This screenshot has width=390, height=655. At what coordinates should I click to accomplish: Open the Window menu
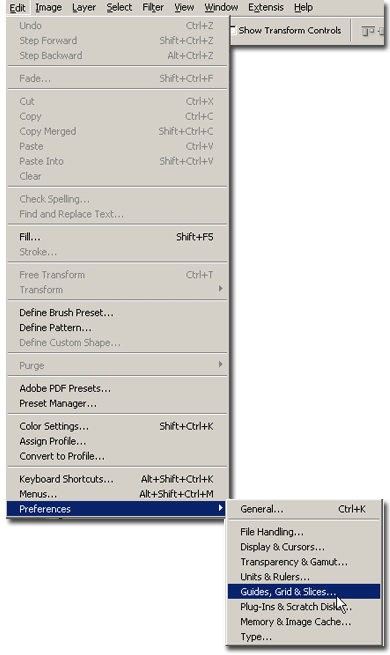[x=221, y=8]
